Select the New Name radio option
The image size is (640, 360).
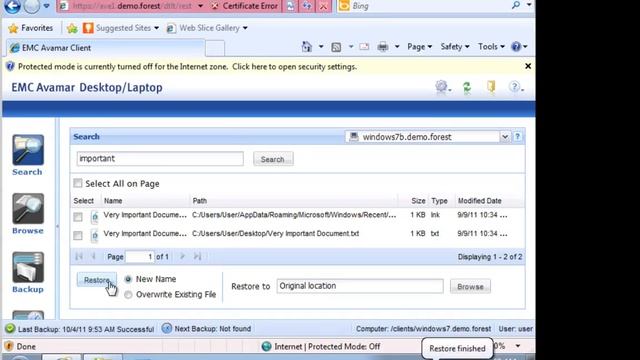point(128,279)
